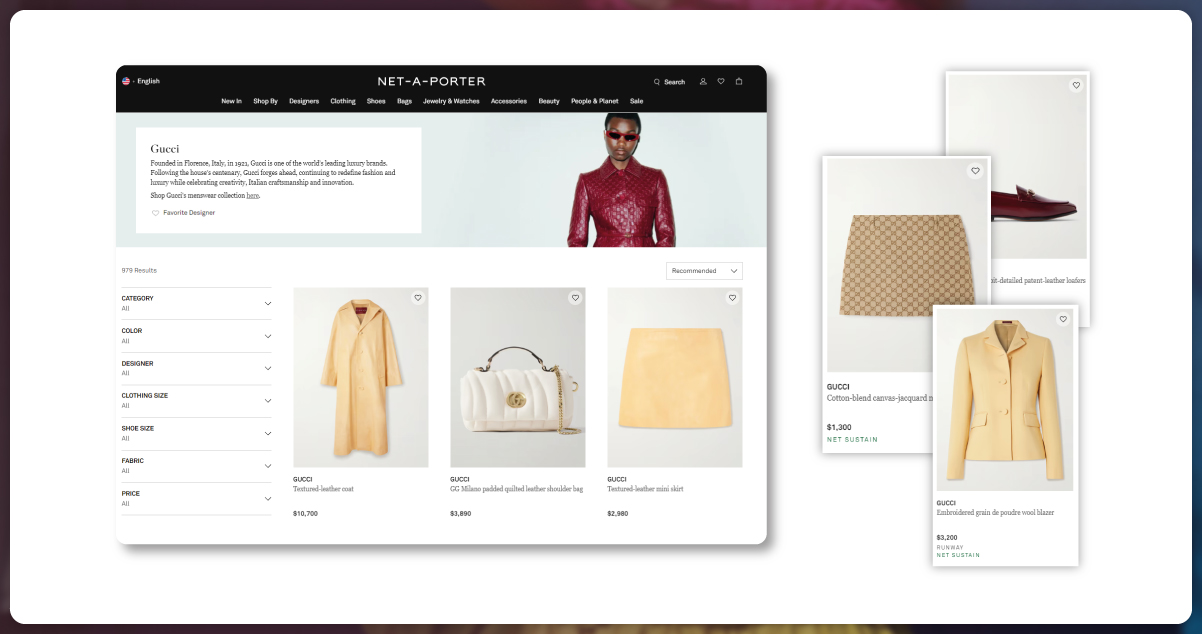
Task: Open the Textured-leather mini skirt title
Action: (645, 489)
